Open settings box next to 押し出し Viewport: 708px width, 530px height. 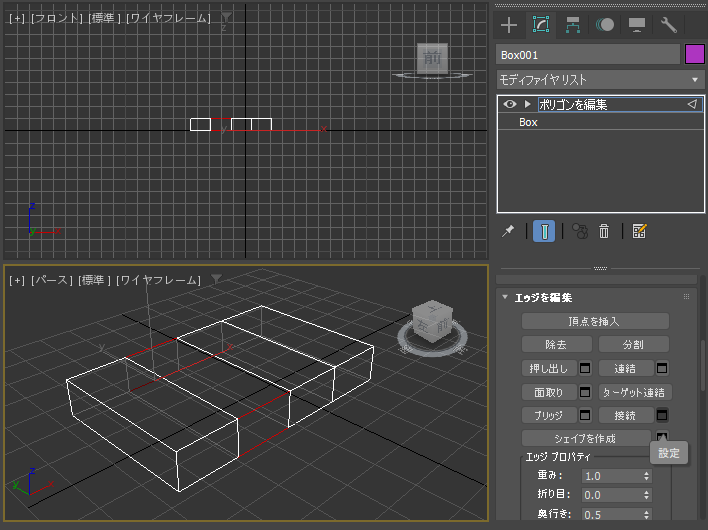click(x=586, y=368)
